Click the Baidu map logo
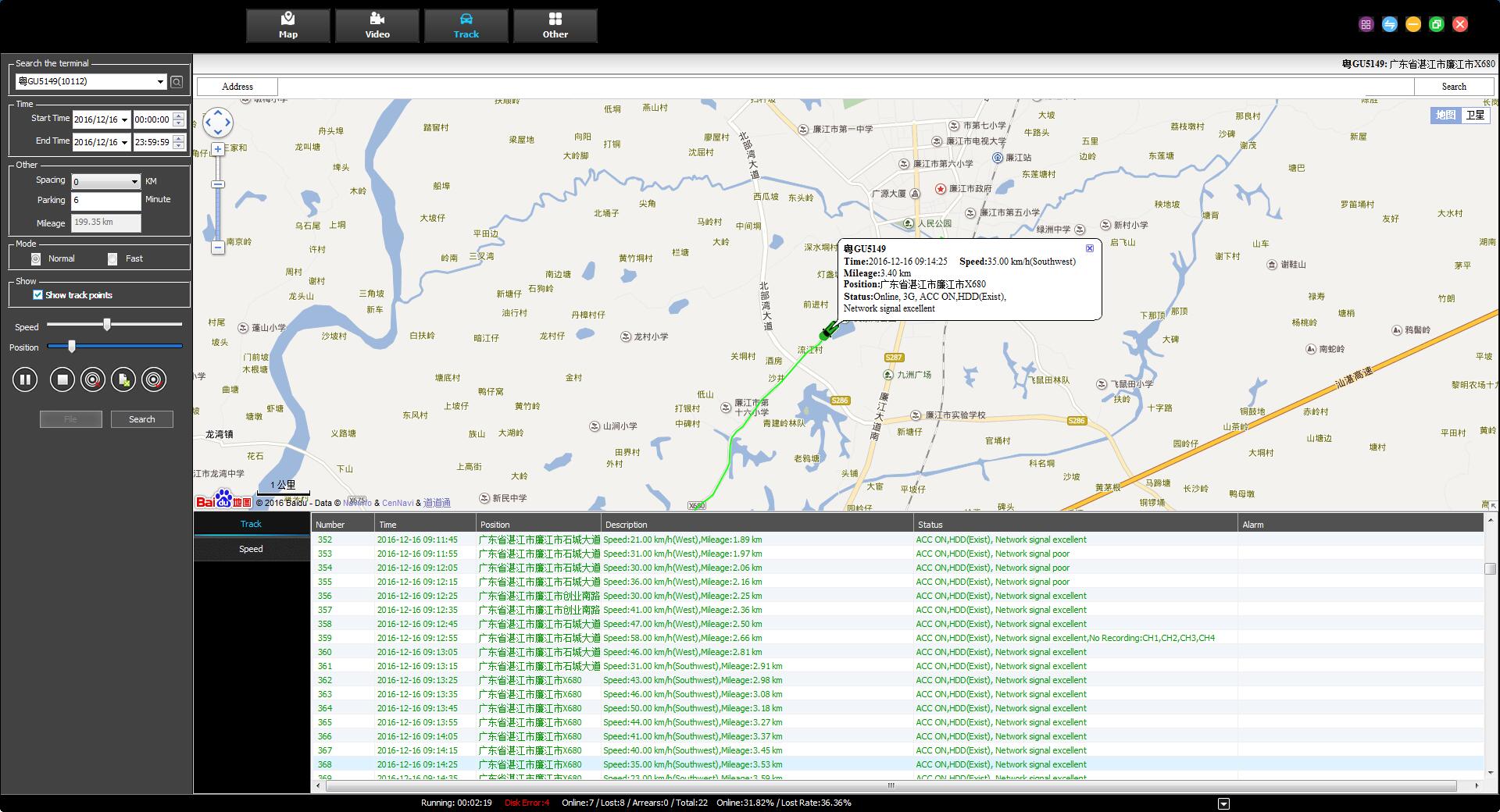 [x=223, y=500]
